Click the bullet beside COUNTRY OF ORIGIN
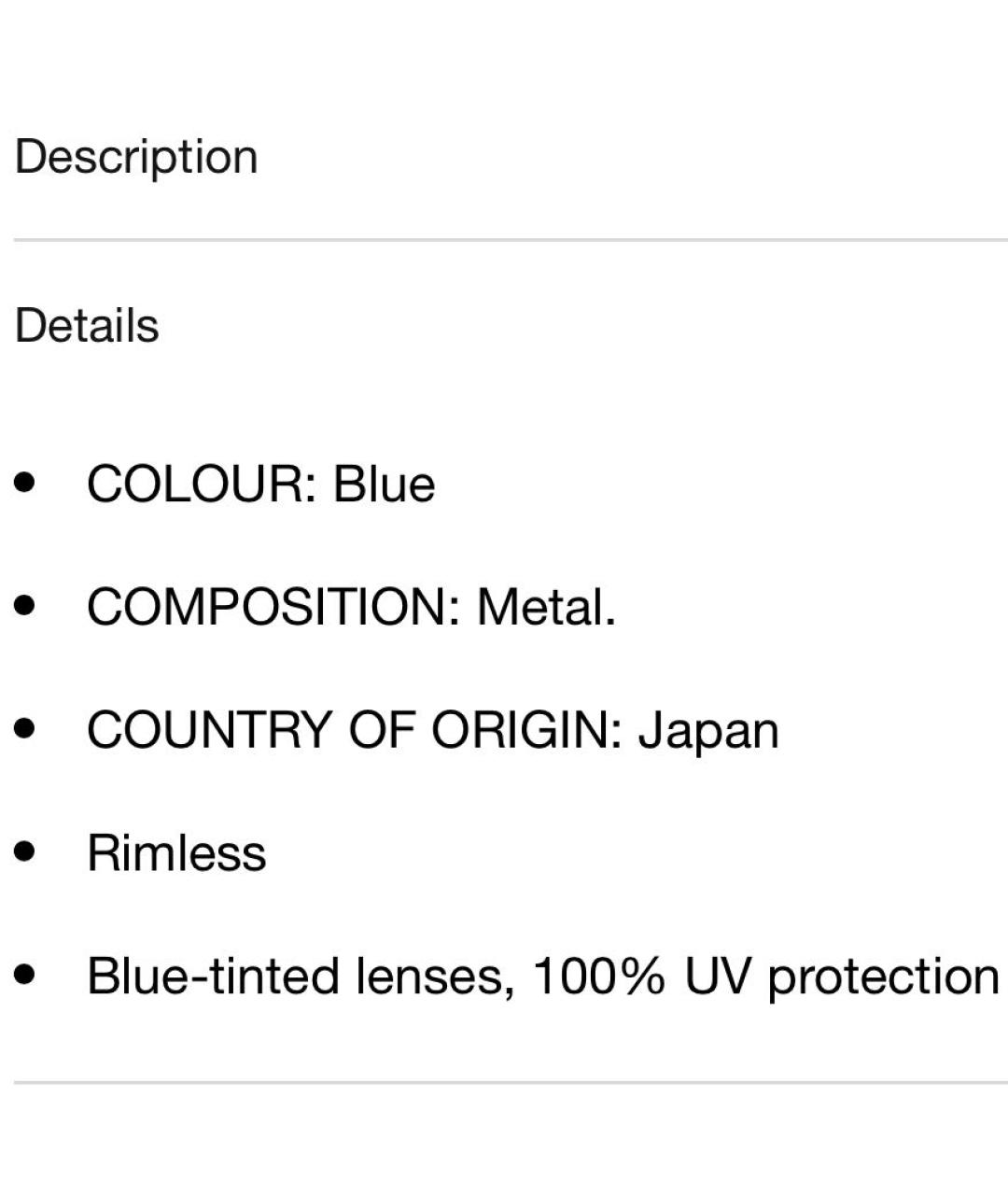Image resolution: width=1008 pixels, height=1195 pixels. pyautogui.click(x=25, y=728)
